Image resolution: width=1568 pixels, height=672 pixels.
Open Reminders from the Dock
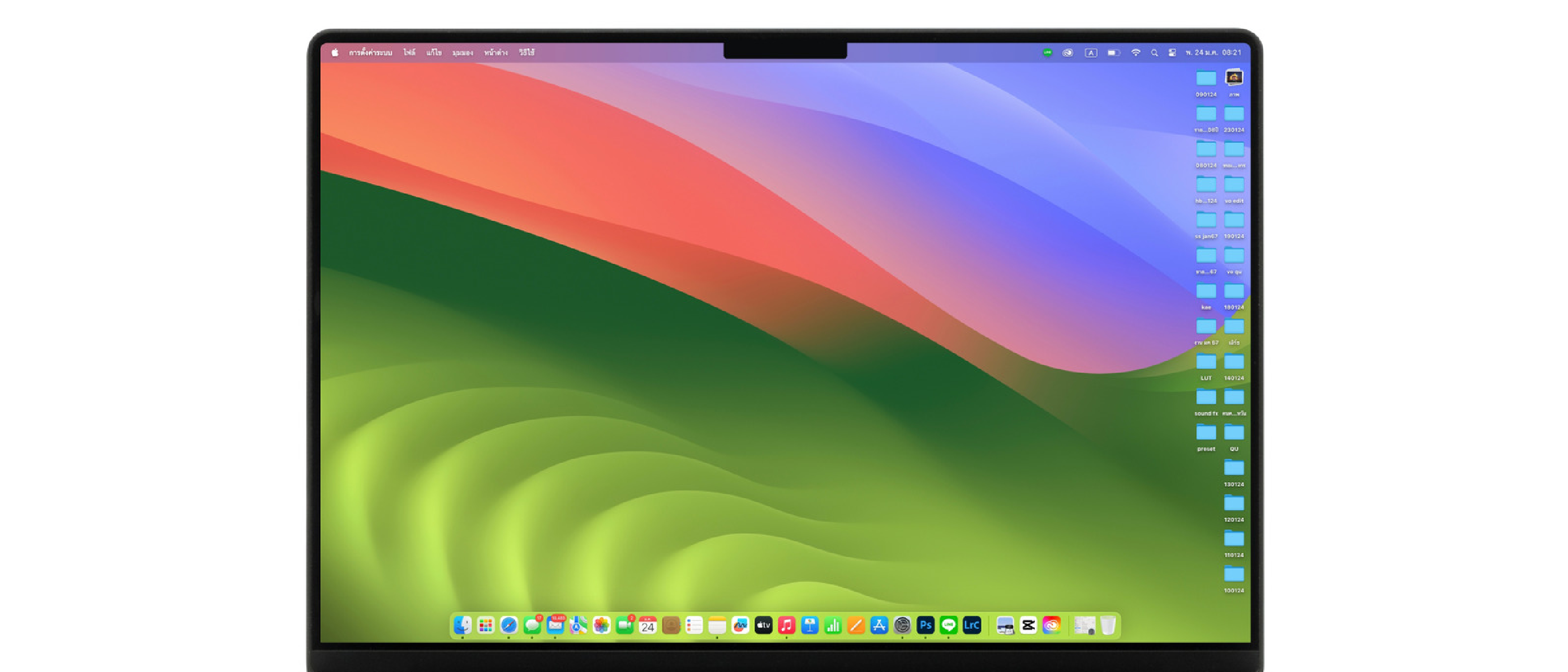(x=694, y=625)
